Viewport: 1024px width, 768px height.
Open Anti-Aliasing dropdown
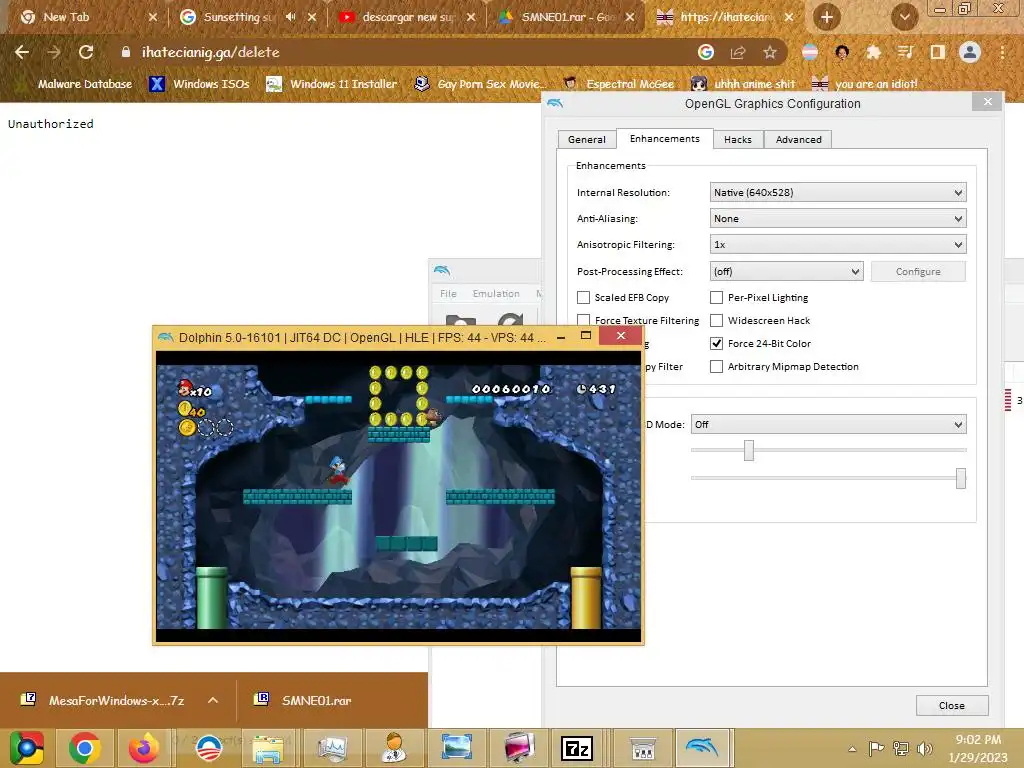pyautogui.click(x=838, y=219)
